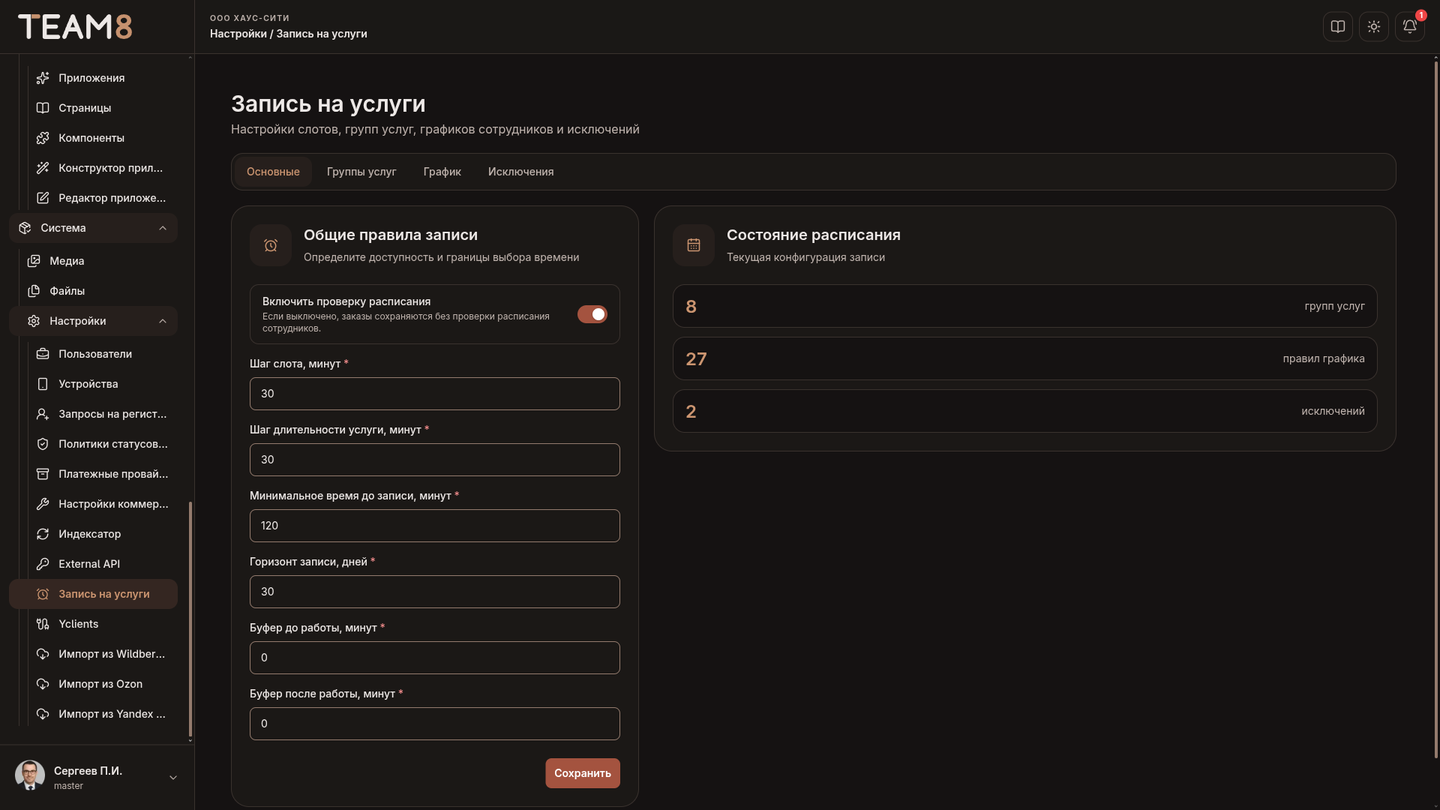Click the External API key icon
The image size is (1440, 810).
[x=43, y=564]
